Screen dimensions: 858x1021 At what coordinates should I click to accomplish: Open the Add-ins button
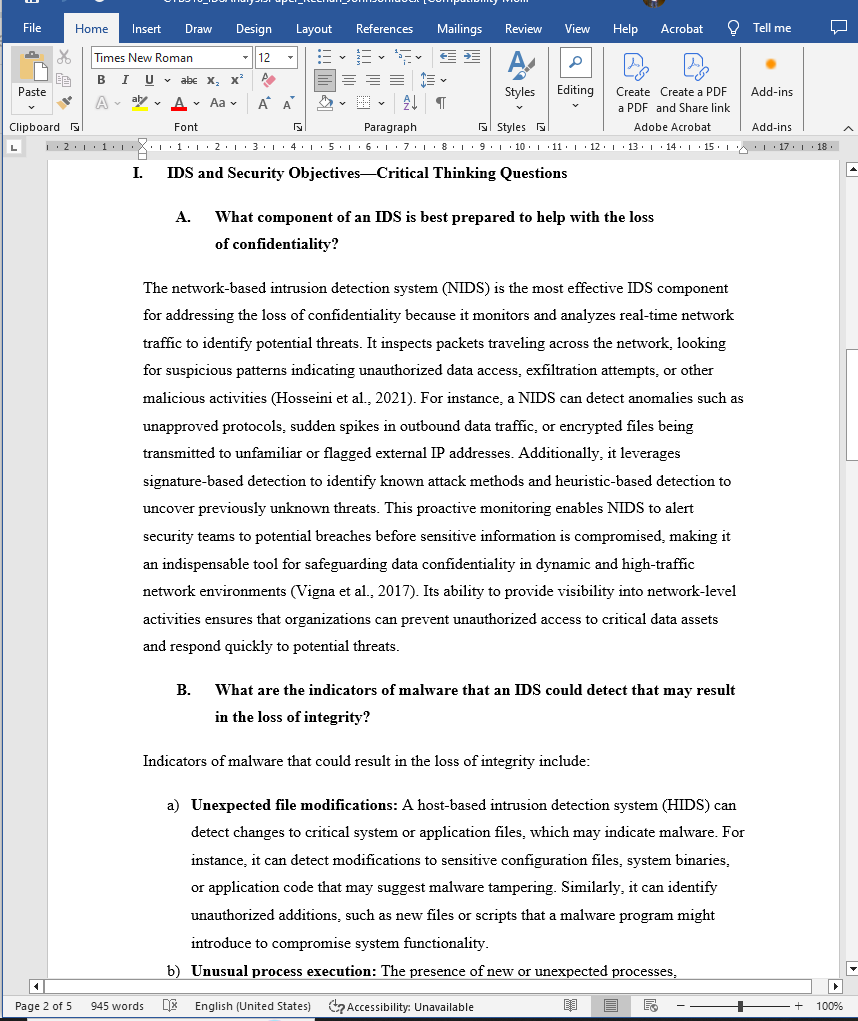772,76
